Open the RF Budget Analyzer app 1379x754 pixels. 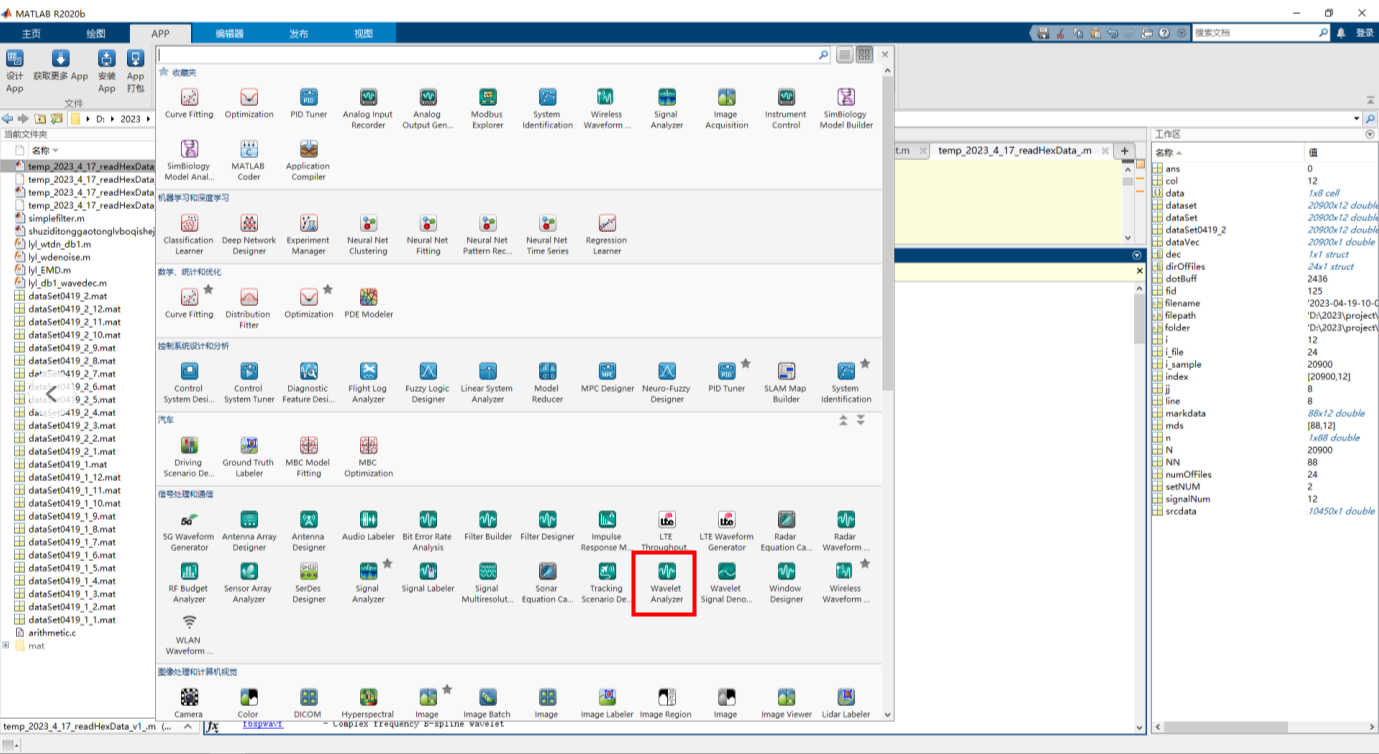[x=189, y=582]
